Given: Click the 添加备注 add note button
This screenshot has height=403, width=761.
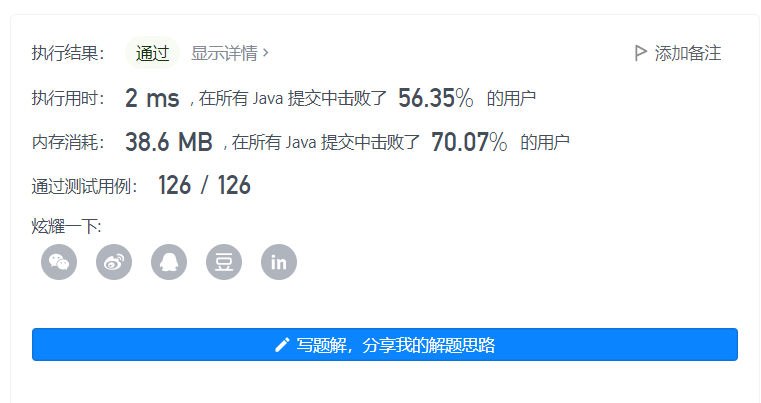Looking at the screenshot, I should (678, 53).
